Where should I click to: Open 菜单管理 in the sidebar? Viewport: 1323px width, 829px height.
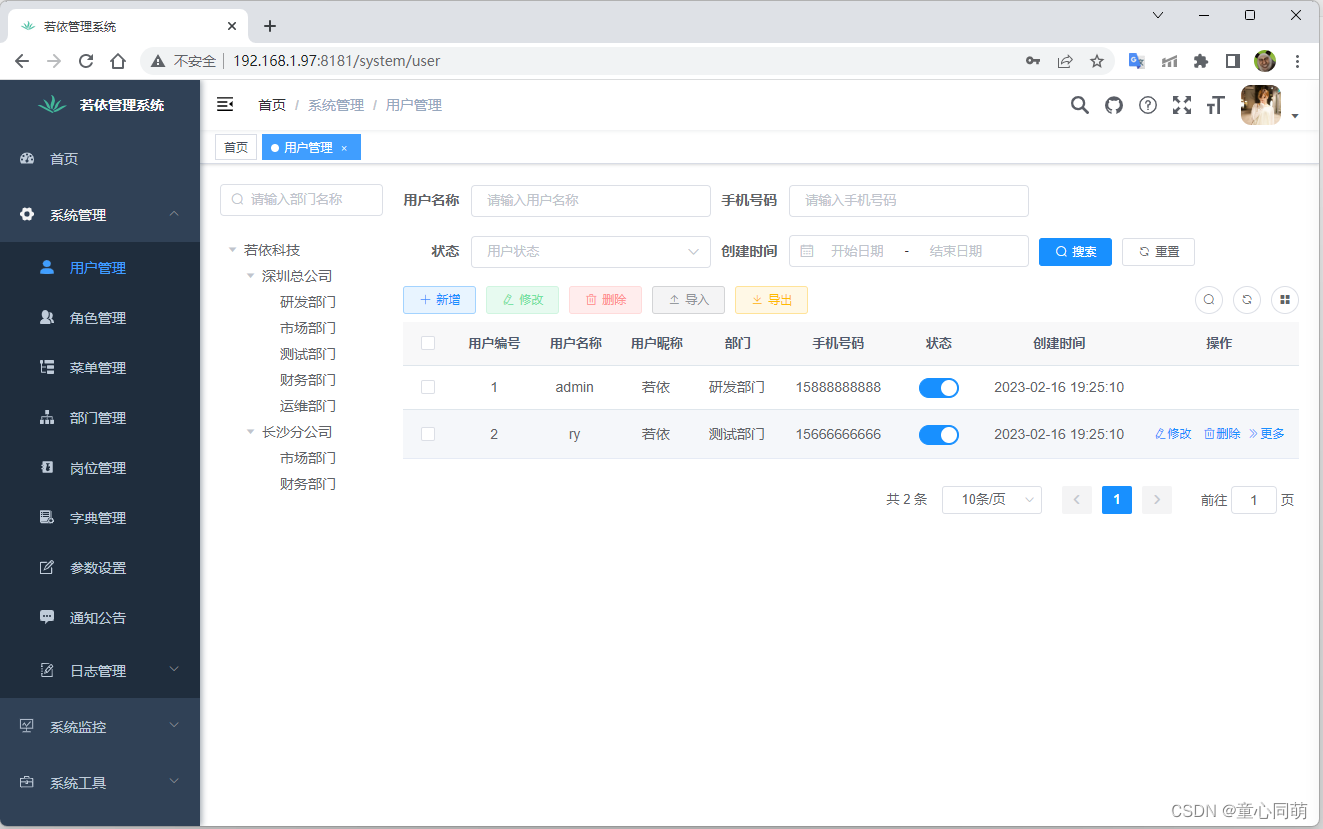tap(100, 368)
